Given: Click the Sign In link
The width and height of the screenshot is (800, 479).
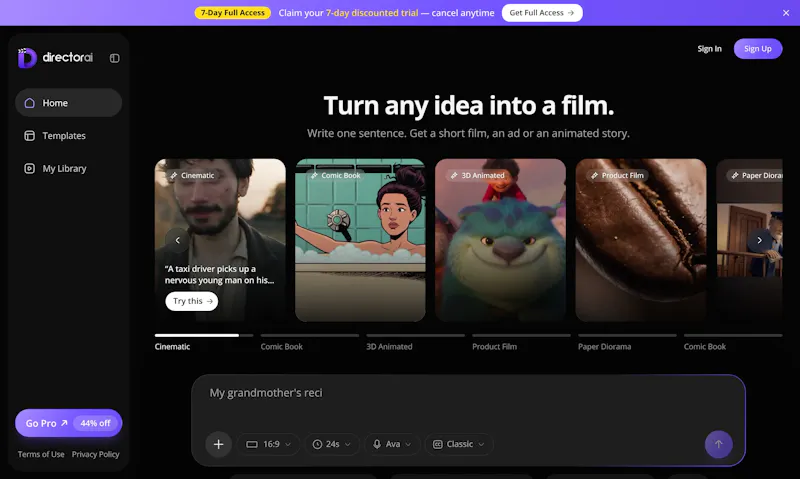Looking at the screenshot, I should 709,49.
